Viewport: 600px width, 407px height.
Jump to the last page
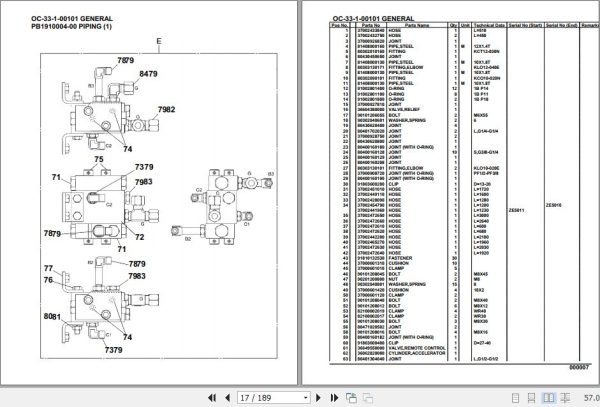click(334, 398)
